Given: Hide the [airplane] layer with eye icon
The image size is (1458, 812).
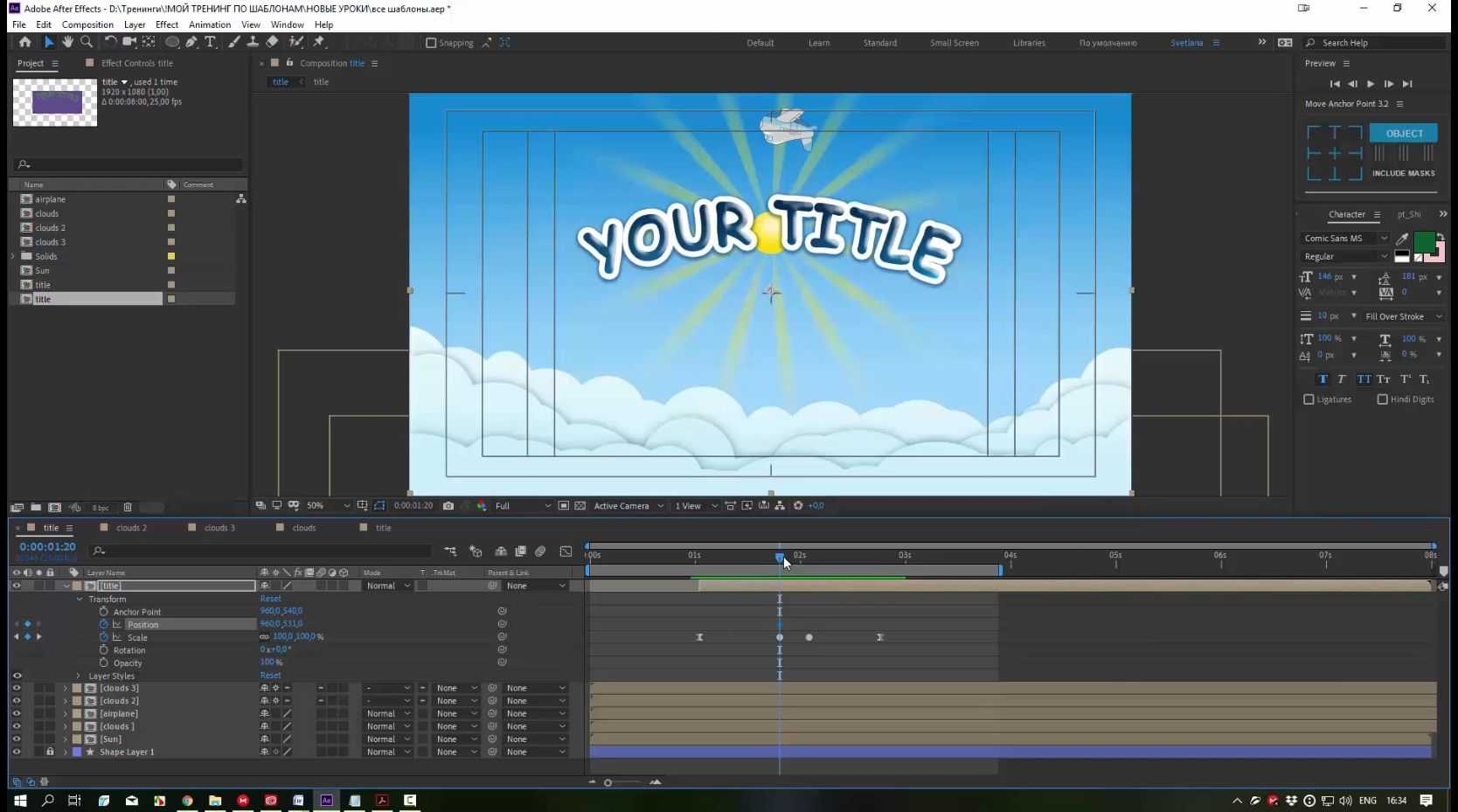Looking at the screenshot, I should pyautogui.click(x=17, y=713).
